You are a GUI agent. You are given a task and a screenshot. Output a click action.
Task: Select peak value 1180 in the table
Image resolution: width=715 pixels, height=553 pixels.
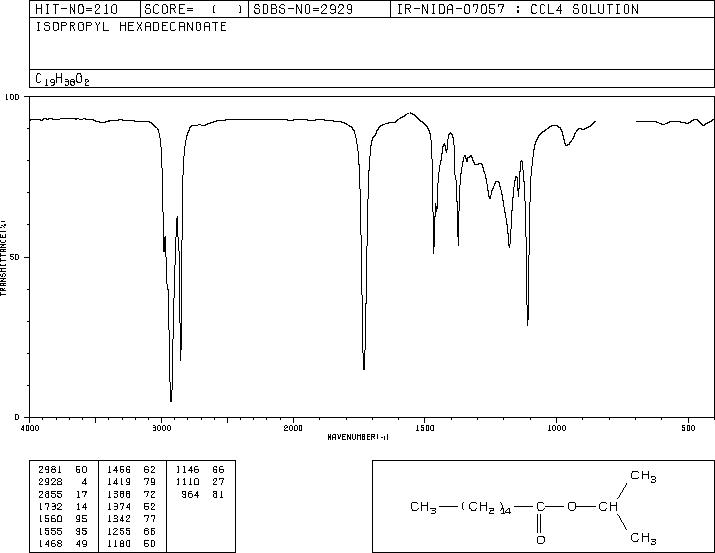pos(119,543)
